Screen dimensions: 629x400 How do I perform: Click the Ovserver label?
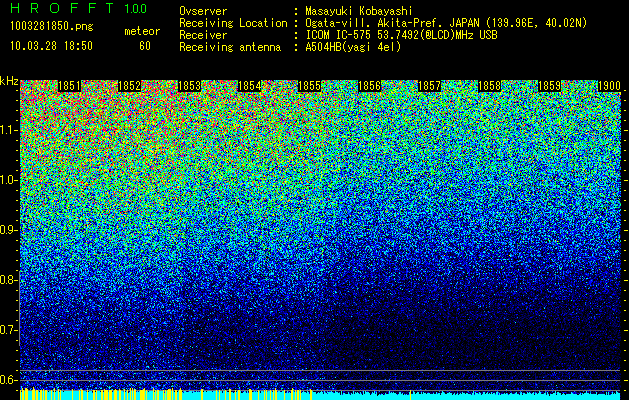pos(203,11)
